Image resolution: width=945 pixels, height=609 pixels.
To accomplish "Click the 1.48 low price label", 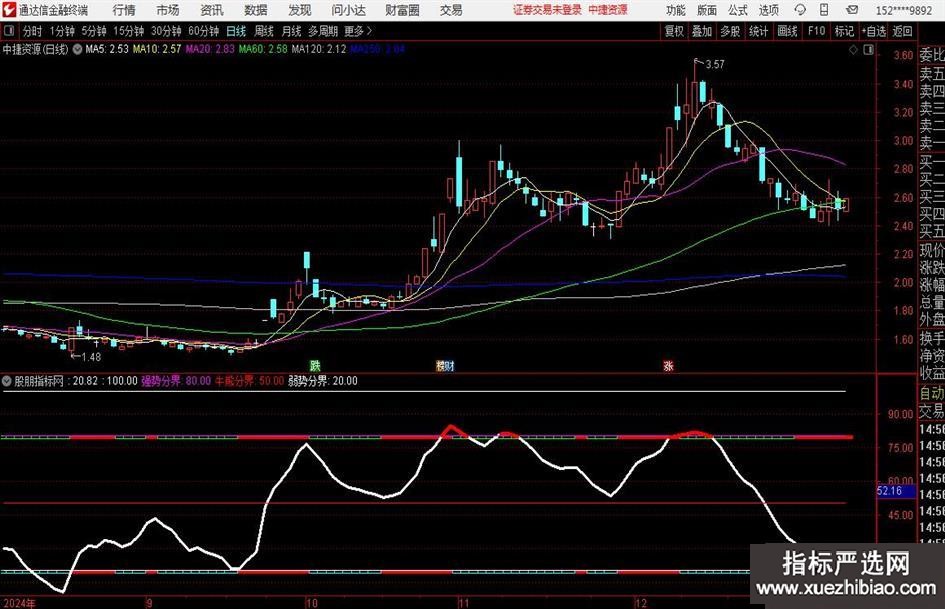I will coord(91,357).
